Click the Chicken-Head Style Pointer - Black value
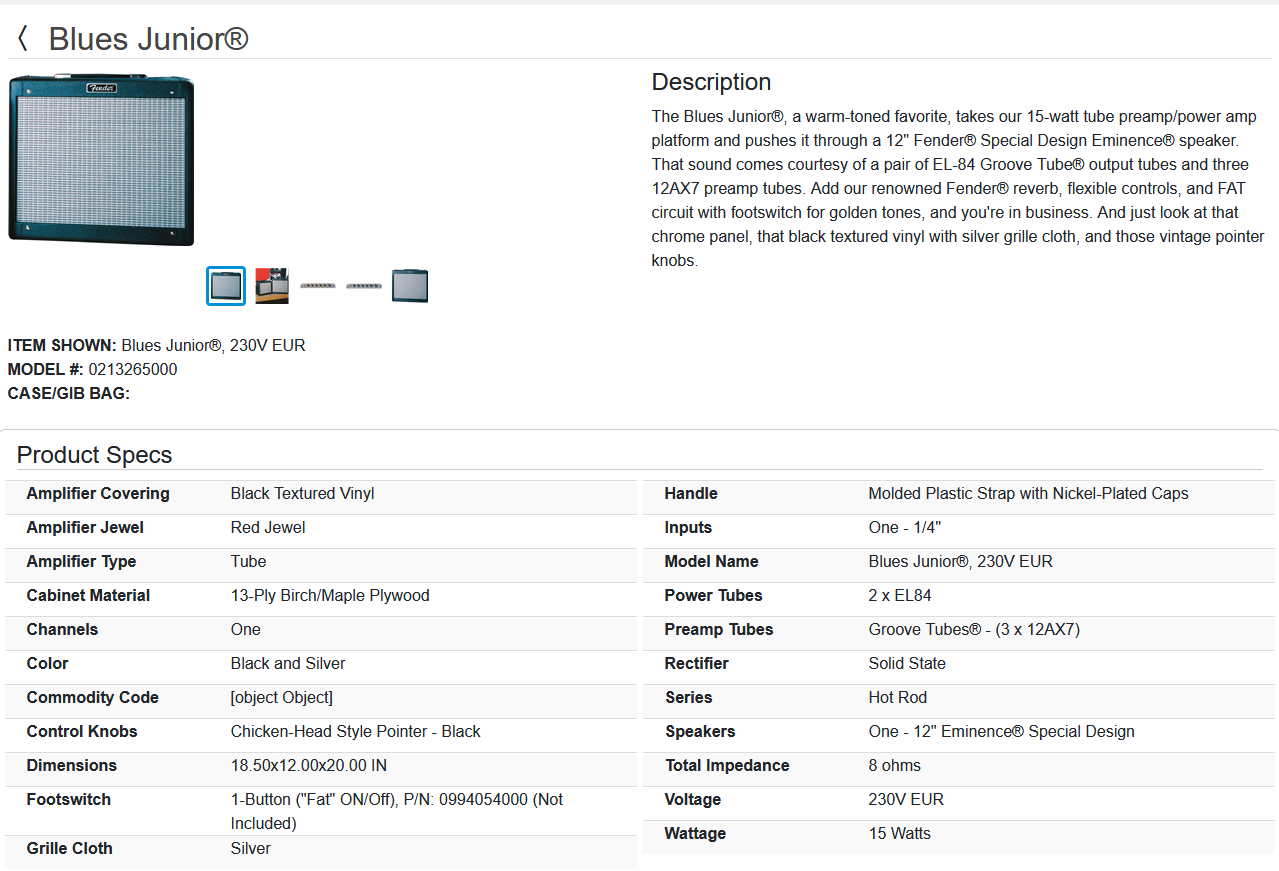 tap(356, 731)
